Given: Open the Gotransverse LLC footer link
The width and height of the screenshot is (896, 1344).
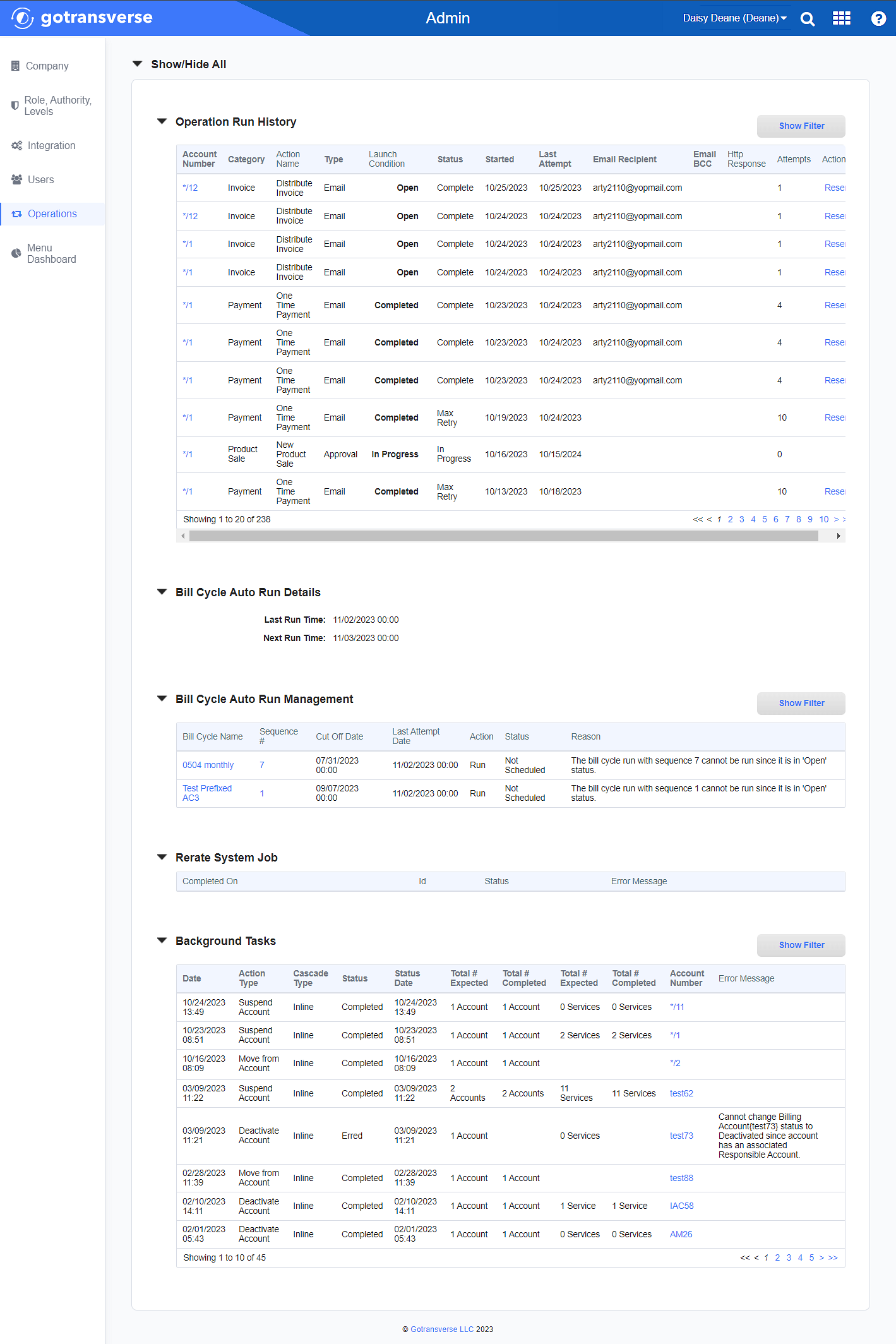Looking at the screenshot, I should [x=442, y=1329].
